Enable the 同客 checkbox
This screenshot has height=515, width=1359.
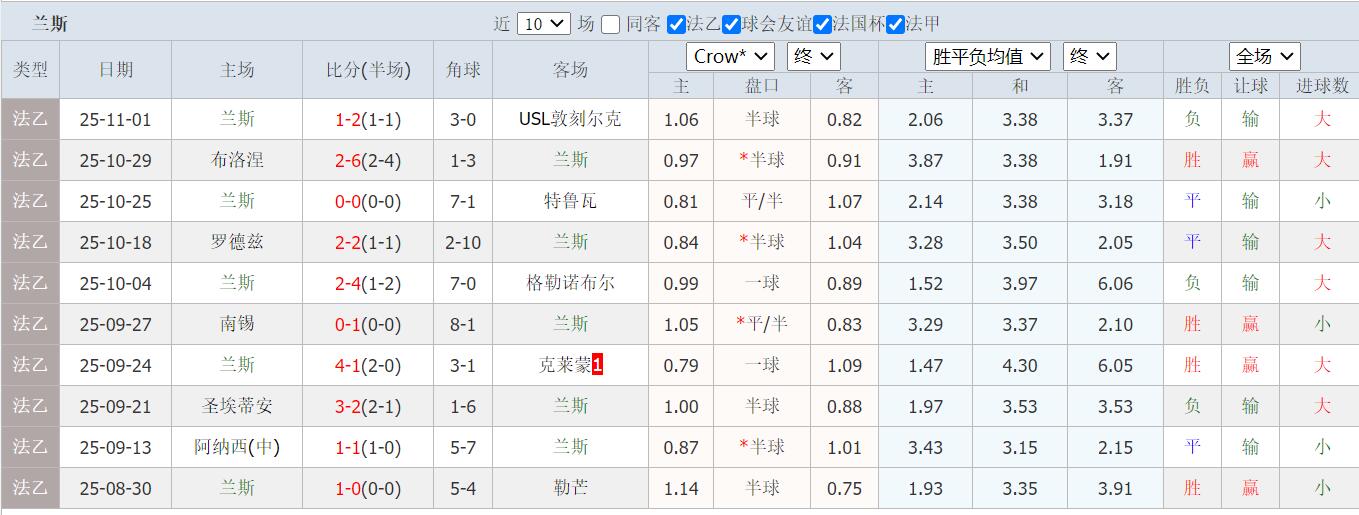pos(611,24)
